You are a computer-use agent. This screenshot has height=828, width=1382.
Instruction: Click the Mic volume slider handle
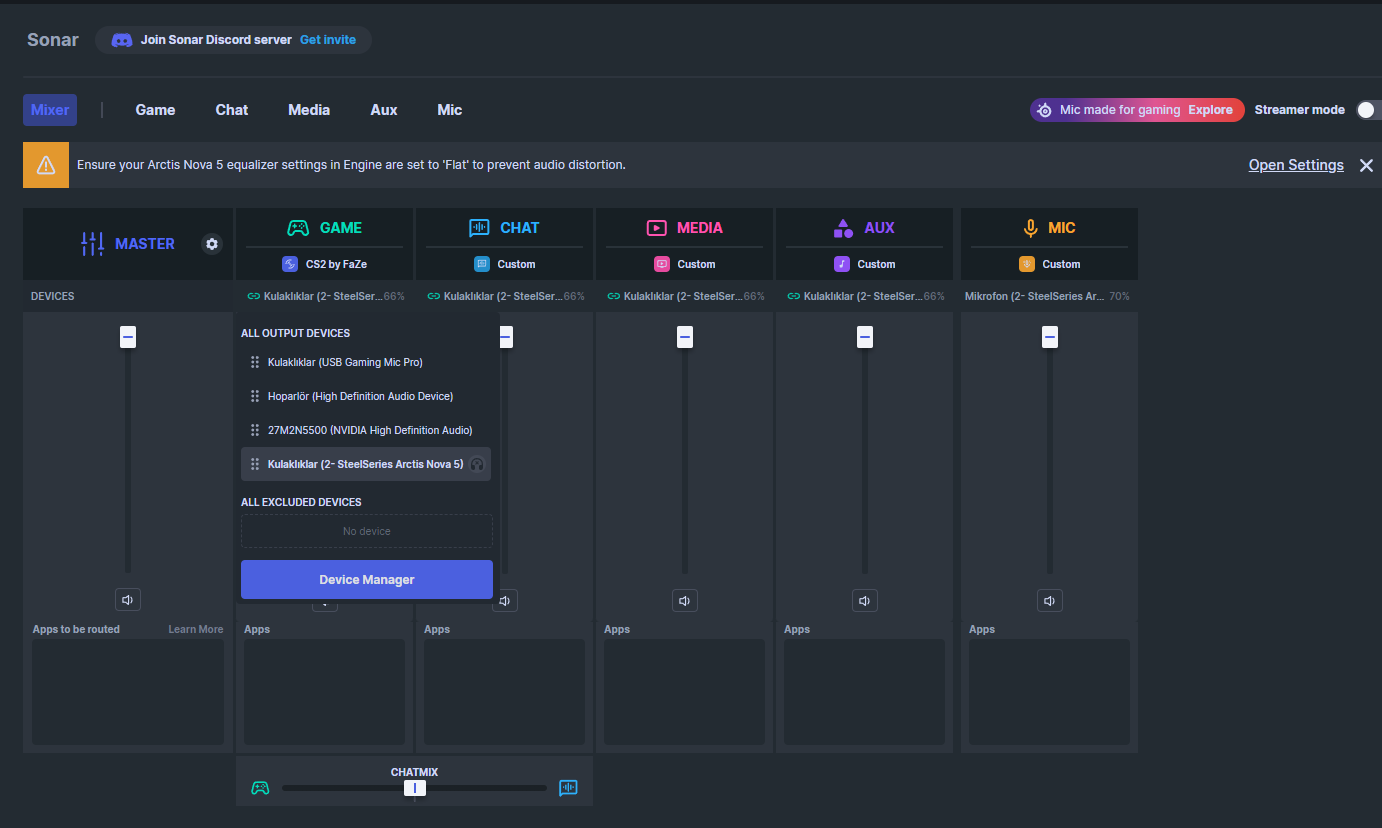click(x=1050, y=337)
